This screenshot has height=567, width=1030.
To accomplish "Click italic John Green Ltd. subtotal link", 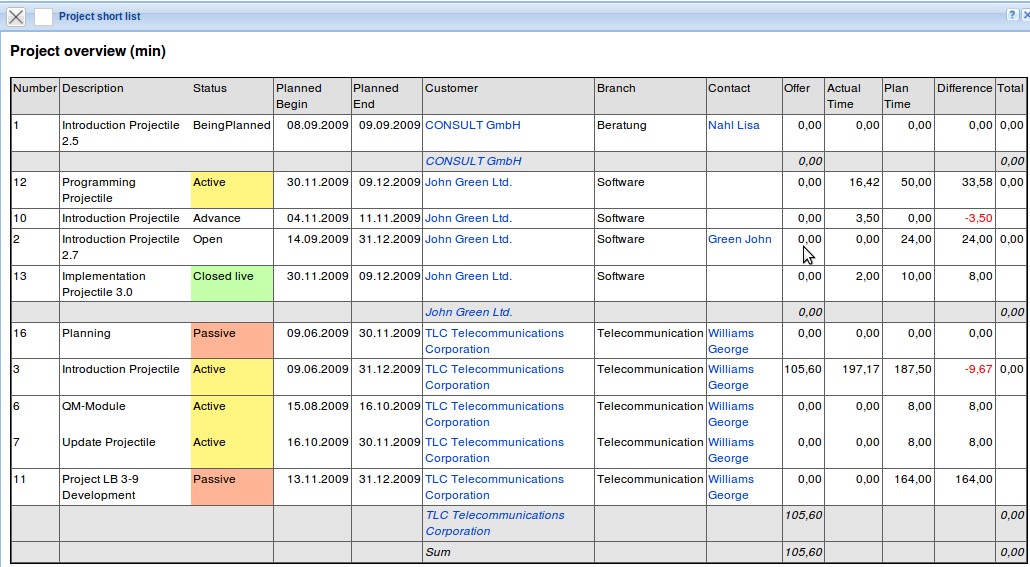I will (468, 312).
